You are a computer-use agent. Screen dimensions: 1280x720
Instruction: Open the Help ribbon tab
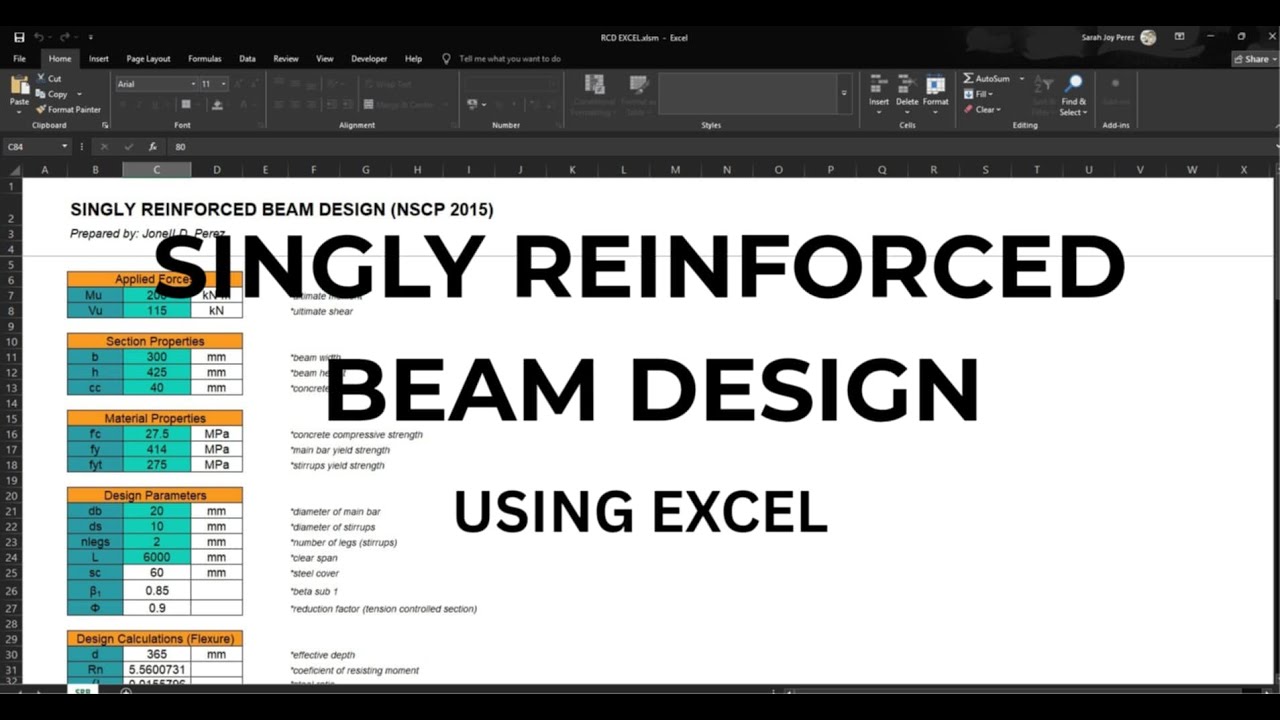413,59
